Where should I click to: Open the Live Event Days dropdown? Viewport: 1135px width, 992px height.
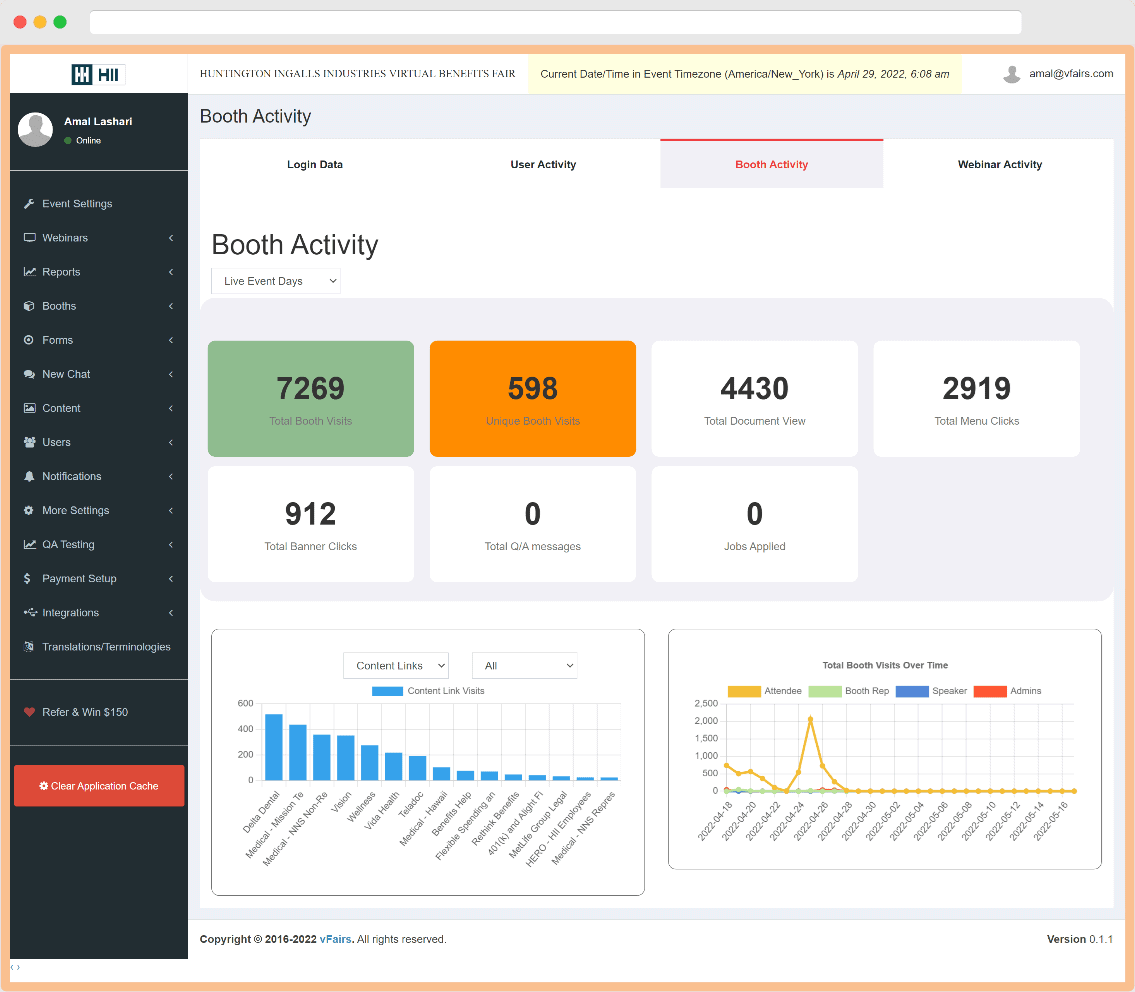(275, 281)
